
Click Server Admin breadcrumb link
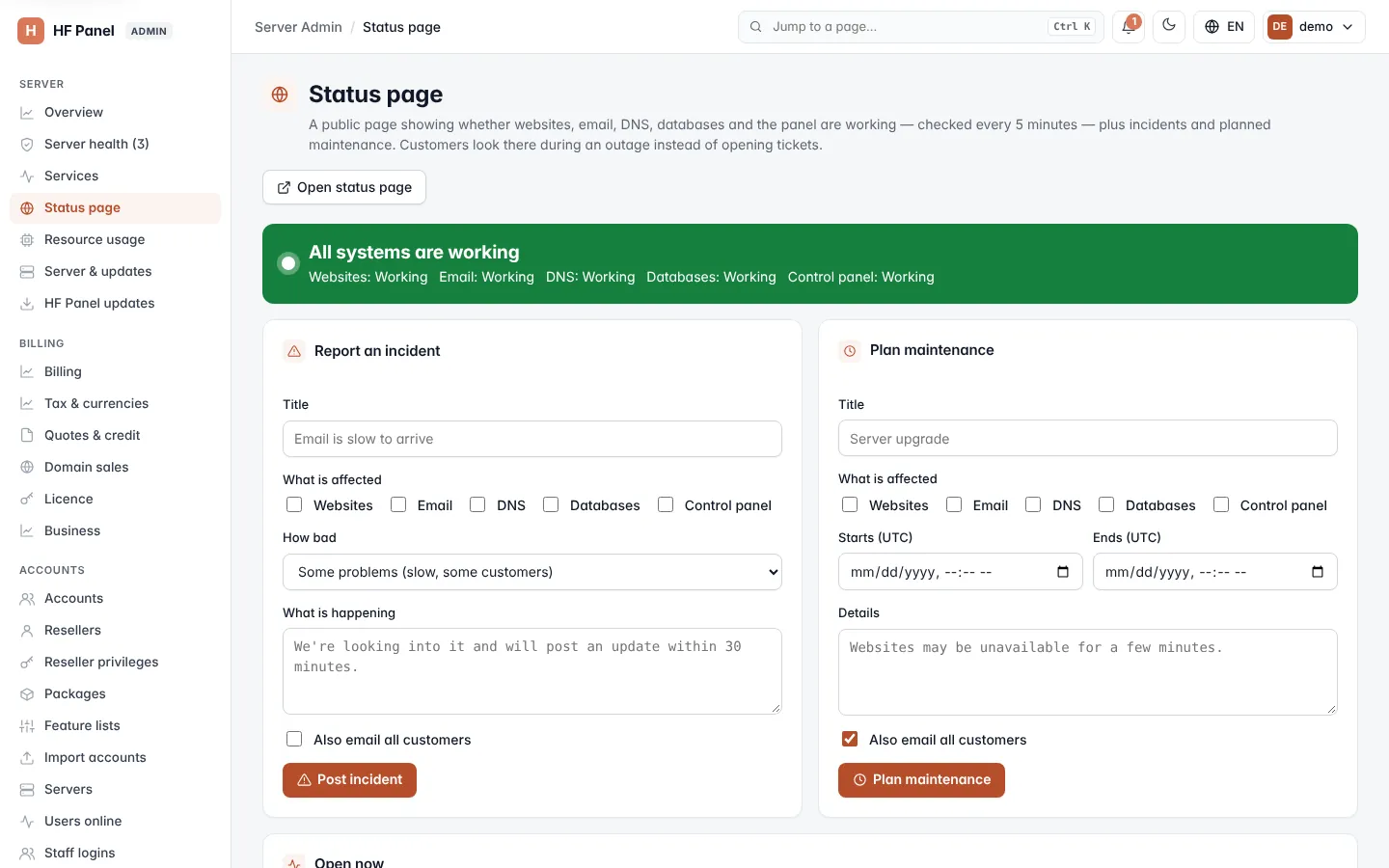tap(298, 27)
